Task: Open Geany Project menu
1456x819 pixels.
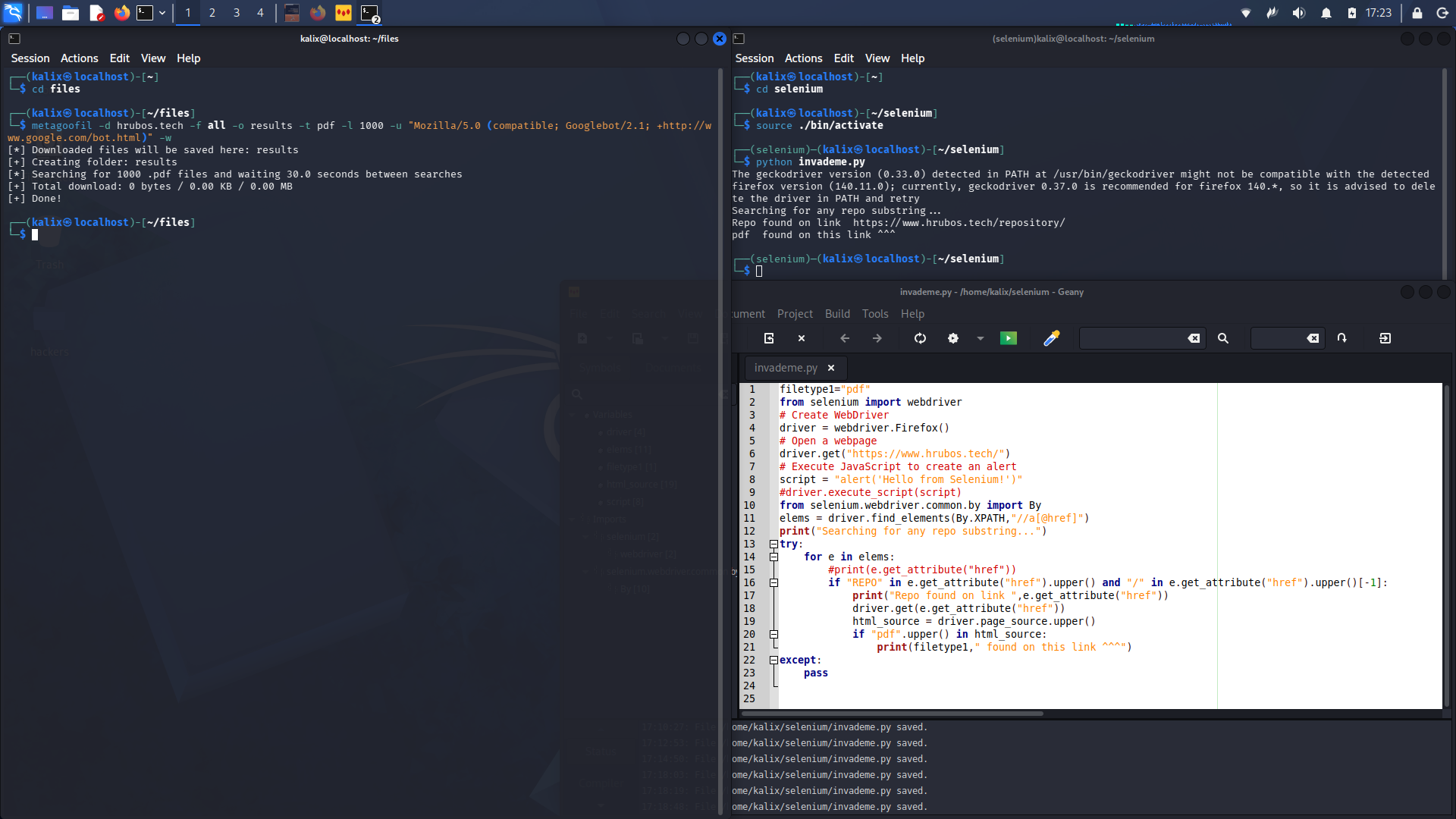Action: (795, 314)
